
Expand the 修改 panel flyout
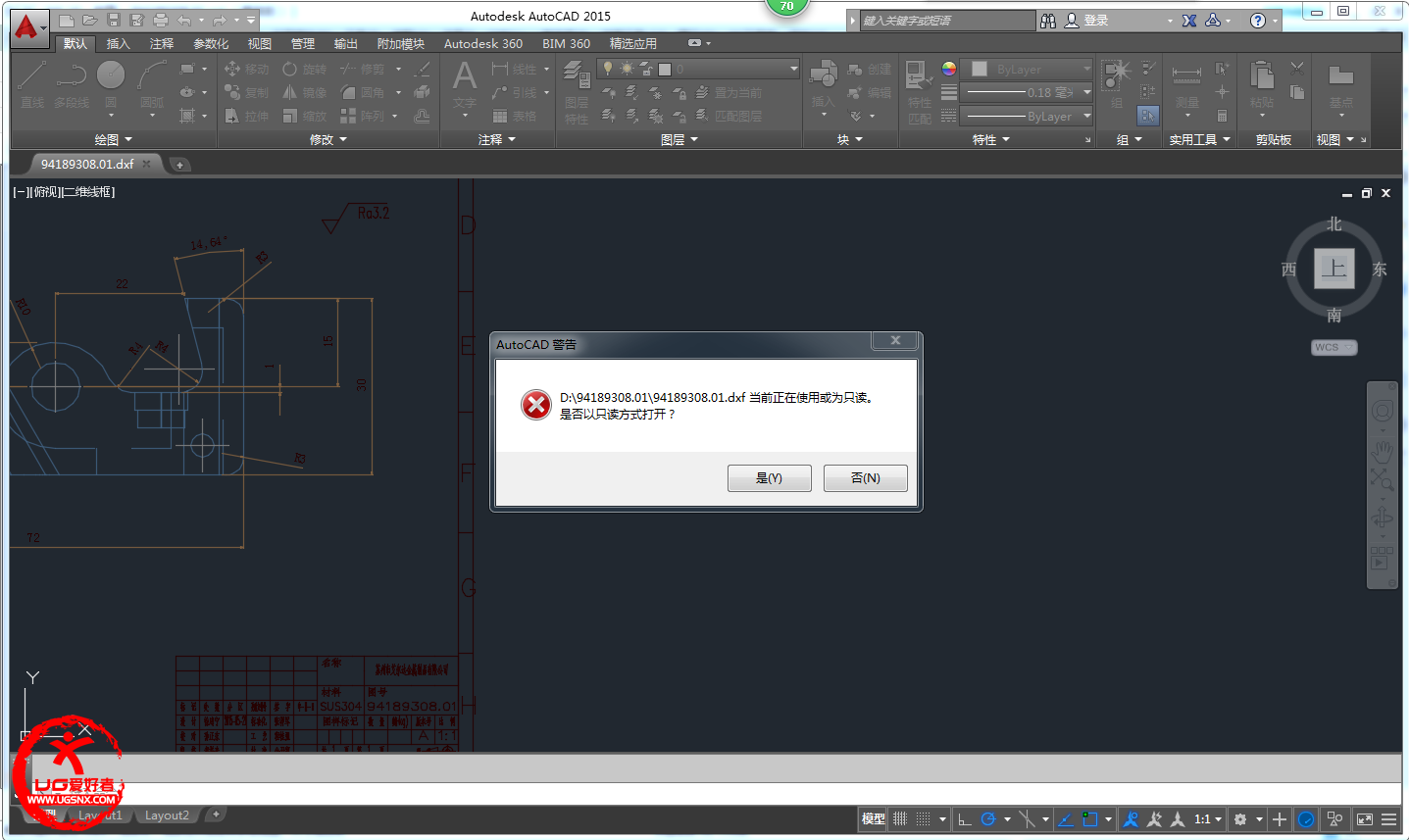[x=327, y=140]
